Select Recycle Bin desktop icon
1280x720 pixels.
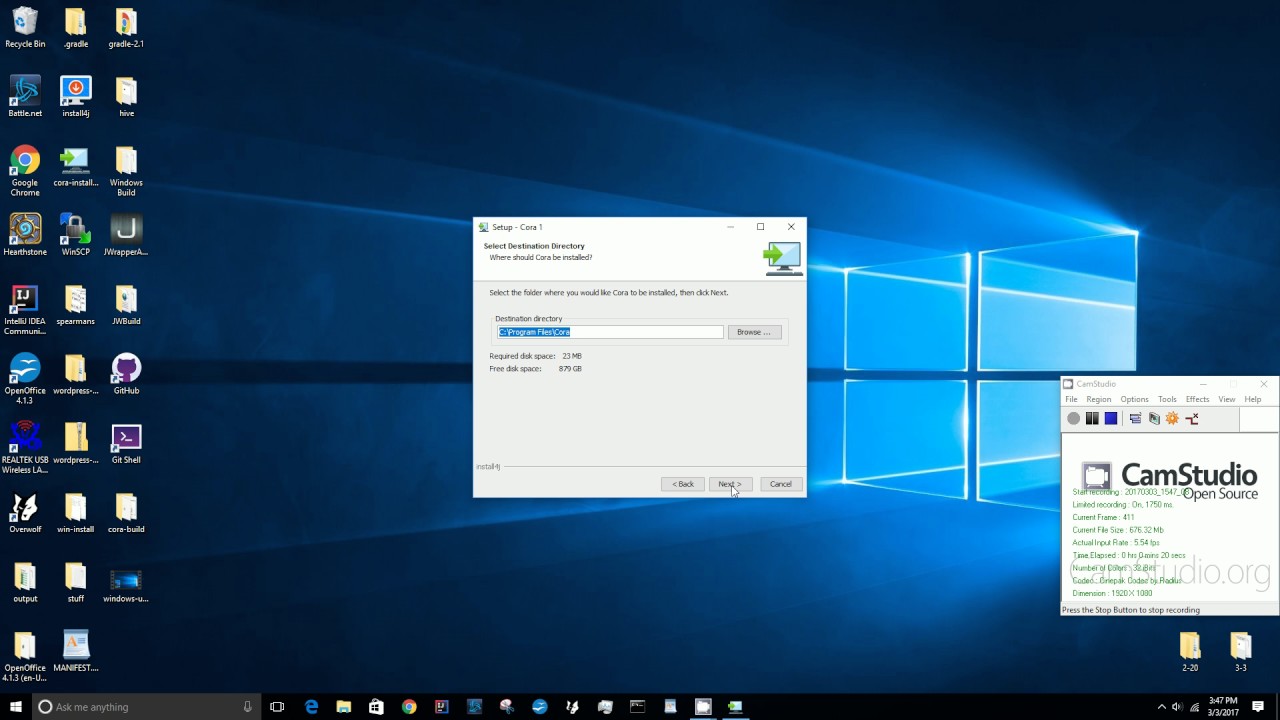(x=25, y=28)
